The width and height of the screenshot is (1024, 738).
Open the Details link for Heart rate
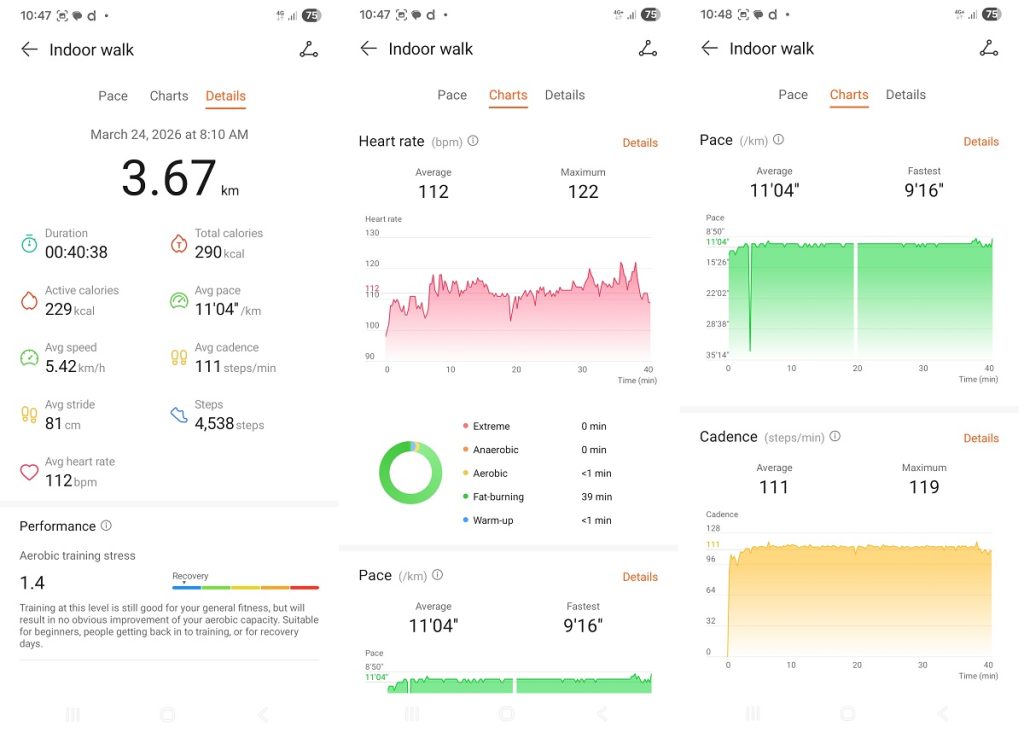tap(640, 143)
